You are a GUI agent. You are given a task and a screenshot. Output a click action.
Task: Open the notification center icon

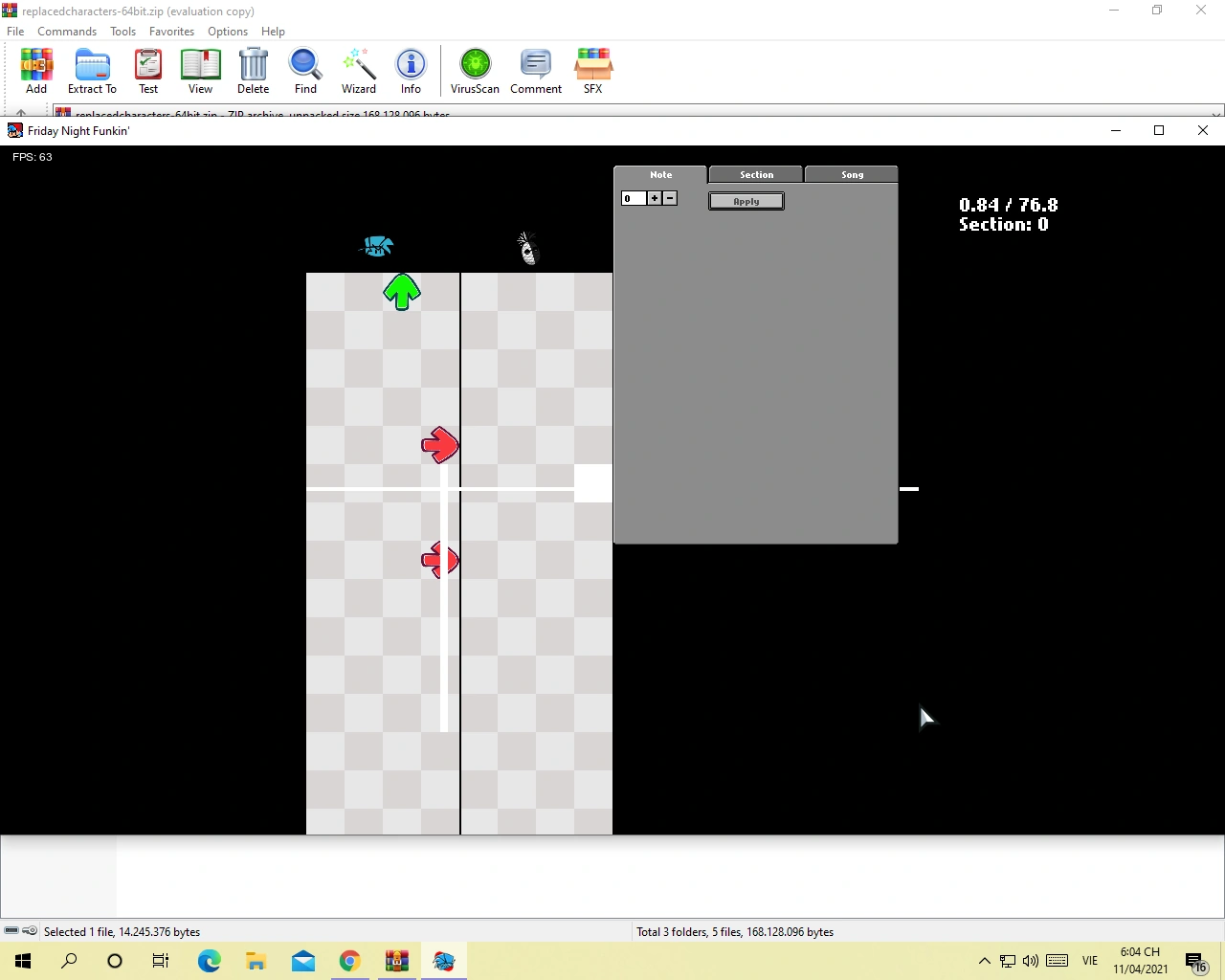1195,962
